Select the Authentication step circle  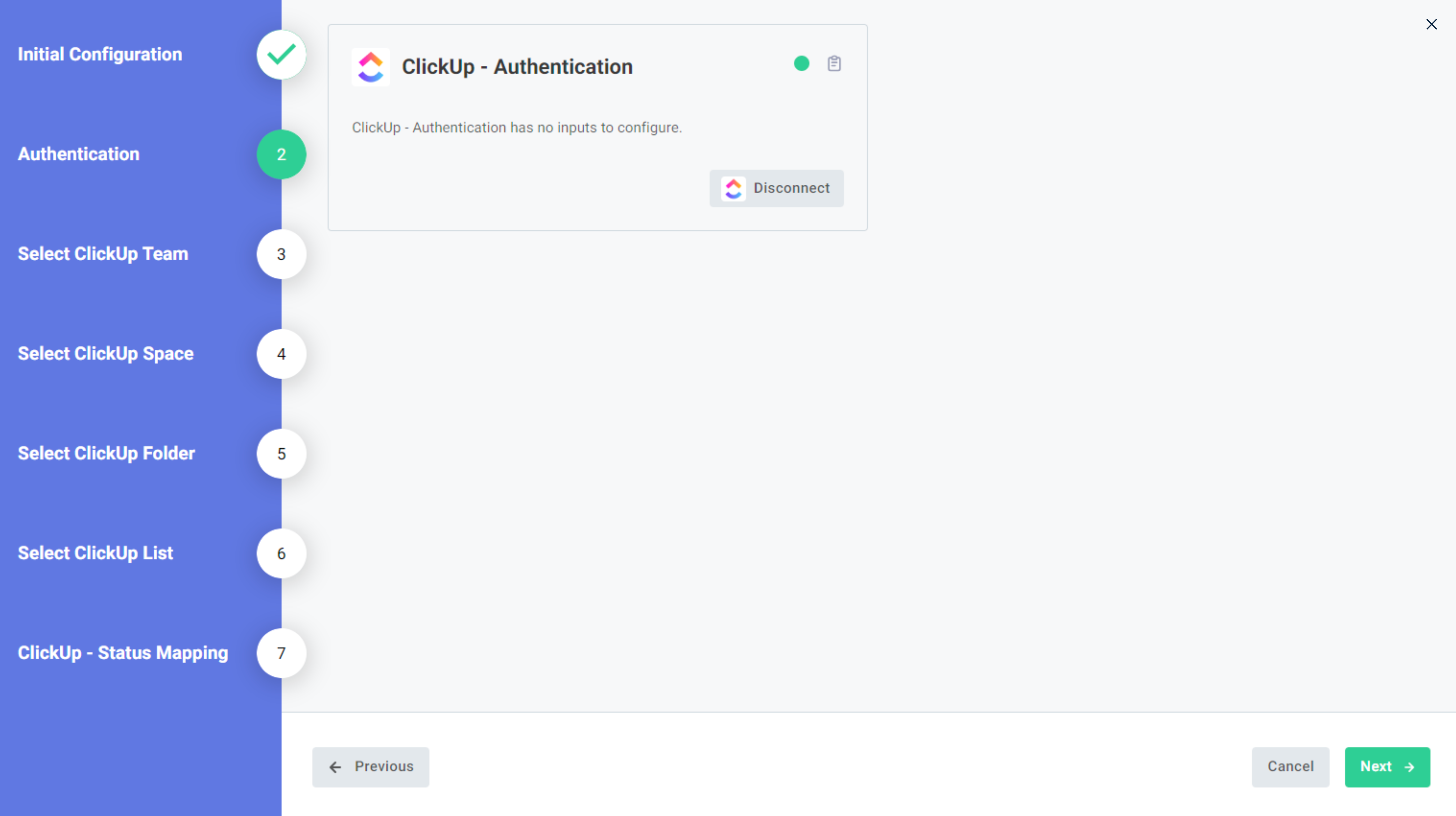point(281,154)
